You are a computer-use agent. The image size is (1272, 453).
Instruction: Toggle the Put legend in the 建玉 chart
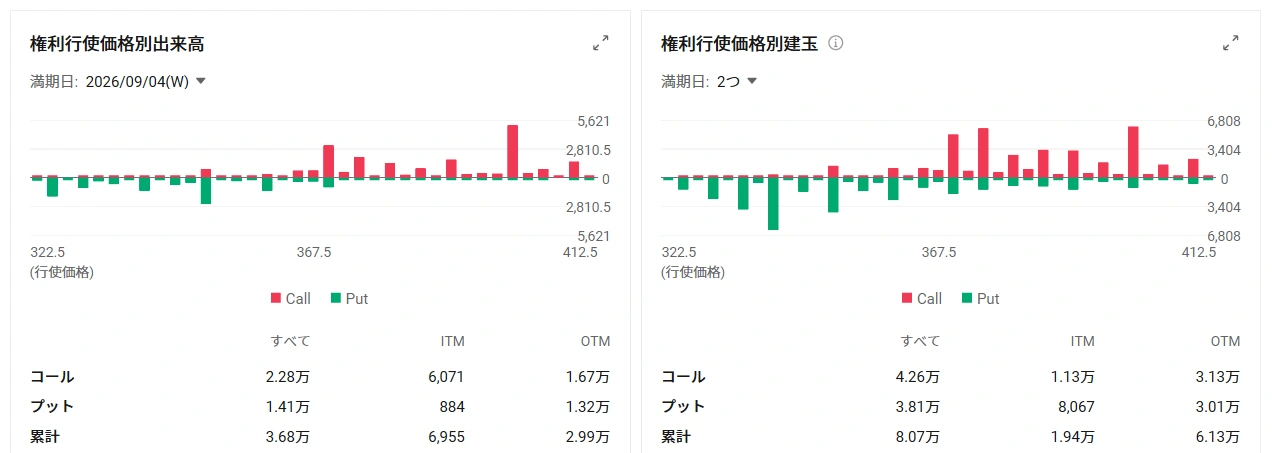tap(980, 298)
